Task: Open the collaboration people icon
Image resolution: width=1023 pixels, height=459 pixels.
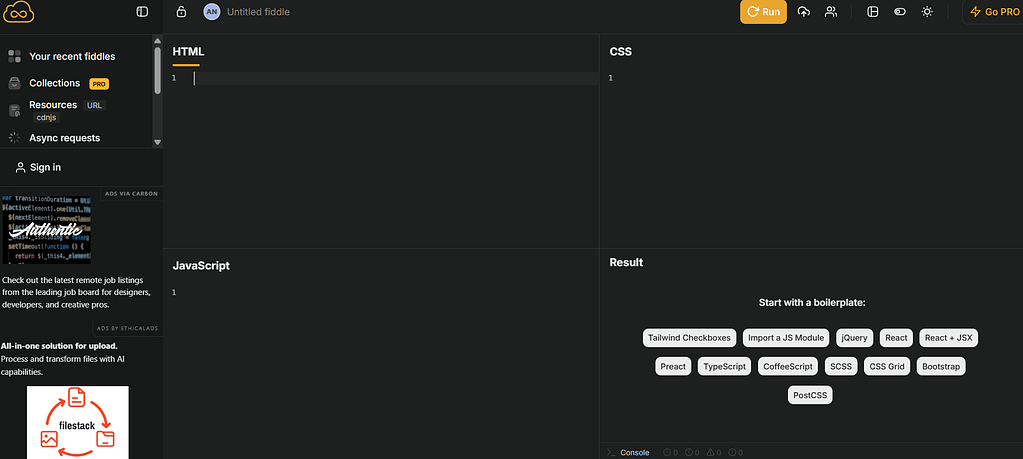Action: pos(831,12)
